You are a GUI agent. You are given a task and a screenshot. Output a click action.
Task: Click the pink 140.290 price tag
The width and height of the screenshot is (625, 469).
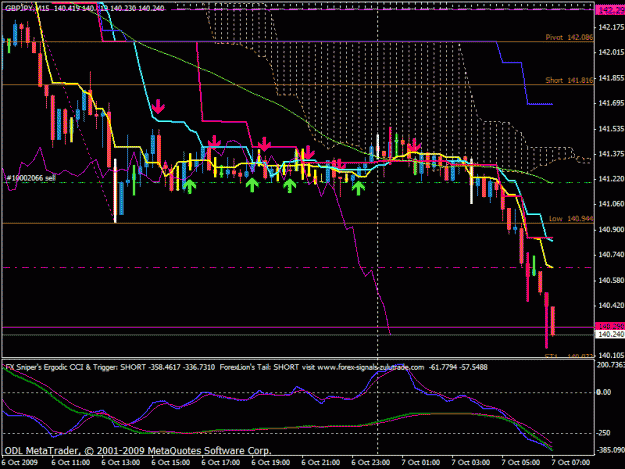[x=610, y=326]
